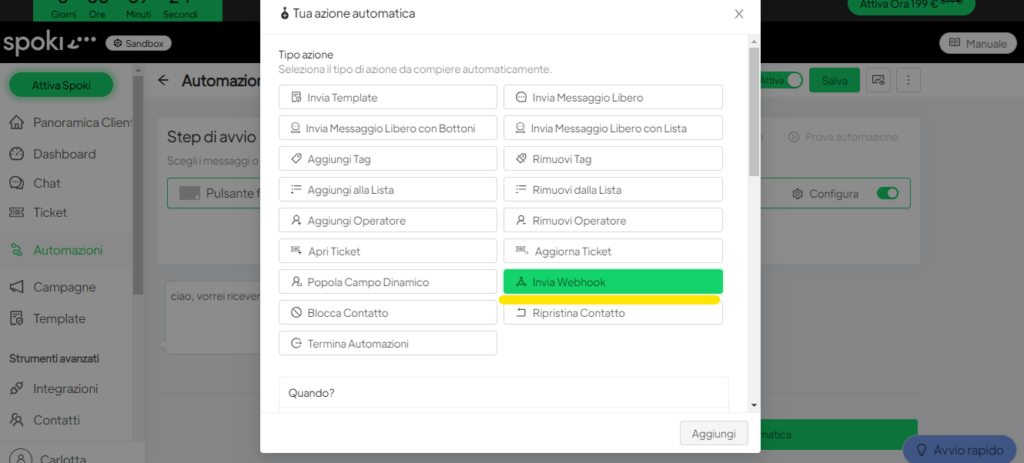Close the Tua azione automatica dialog

[x=739, y=14]
